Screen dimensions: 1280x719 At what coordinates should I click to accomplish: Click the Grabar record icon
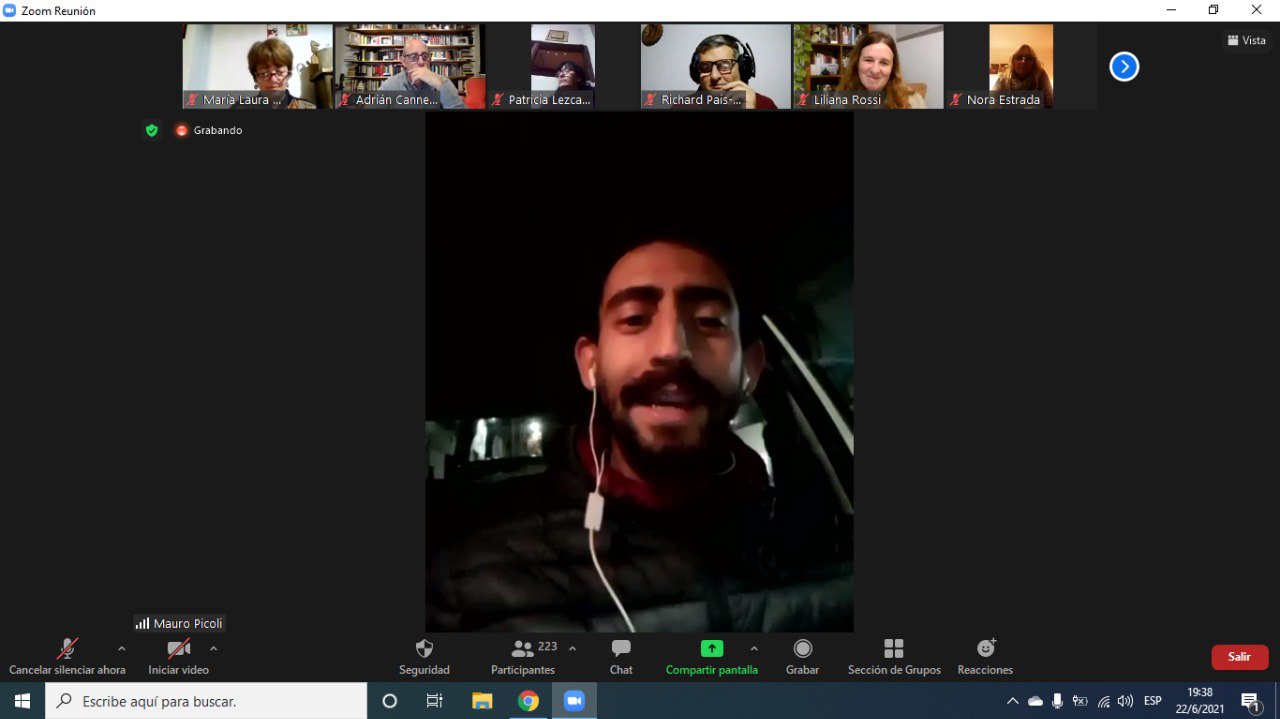point(803,648)
